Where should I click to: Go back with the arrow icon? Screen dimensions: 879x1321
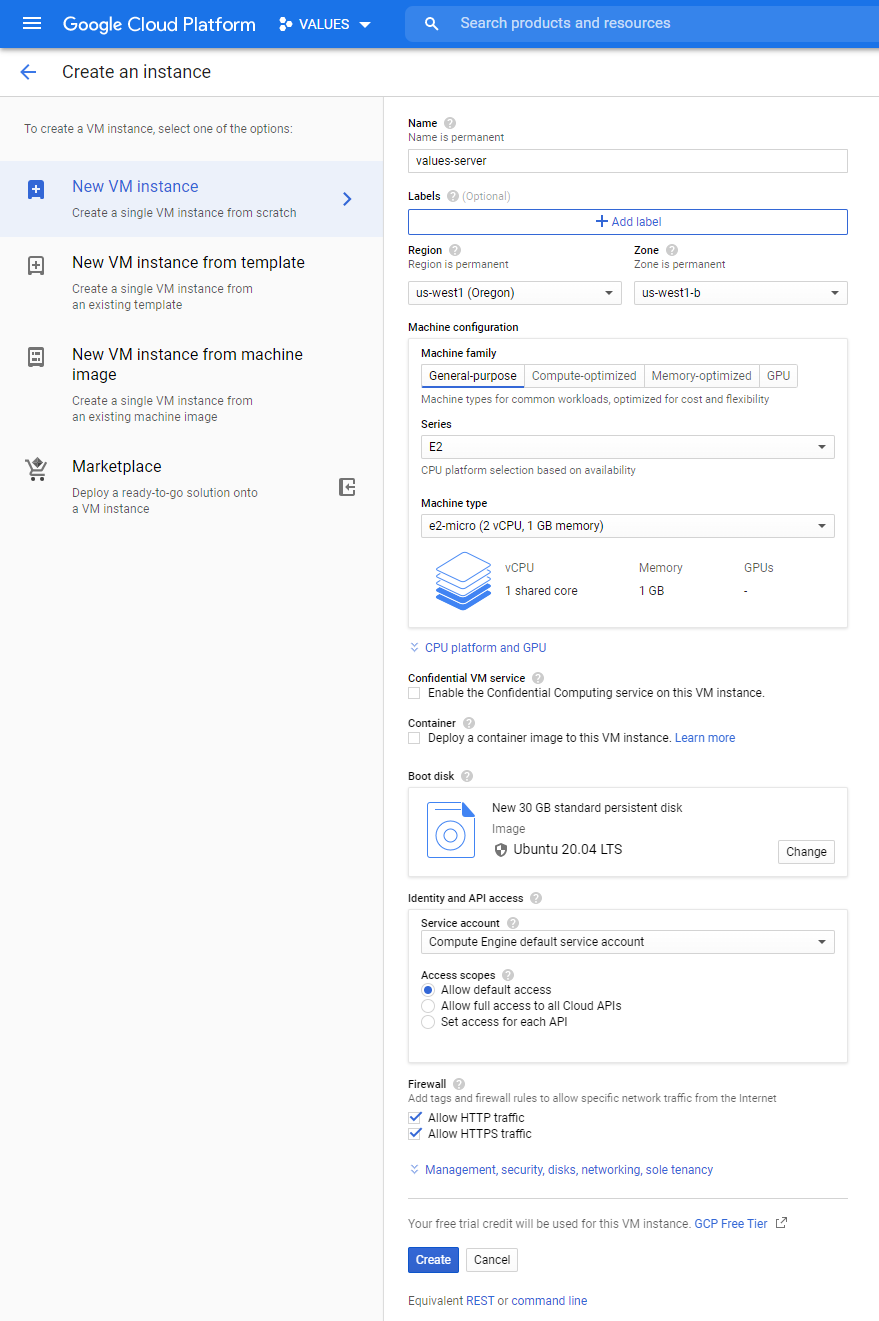28,72
